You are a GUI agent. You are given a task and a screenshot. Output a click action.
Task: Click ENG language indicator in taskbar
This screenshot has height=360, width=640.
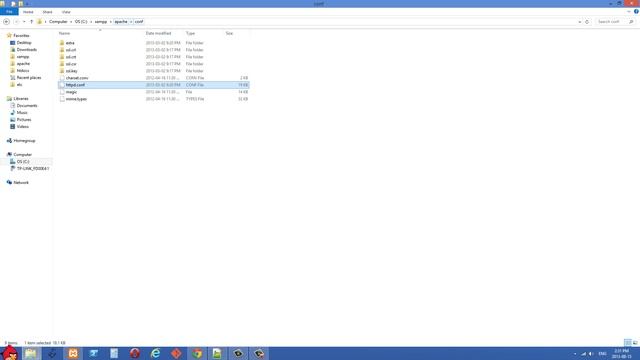click(602, 353)
